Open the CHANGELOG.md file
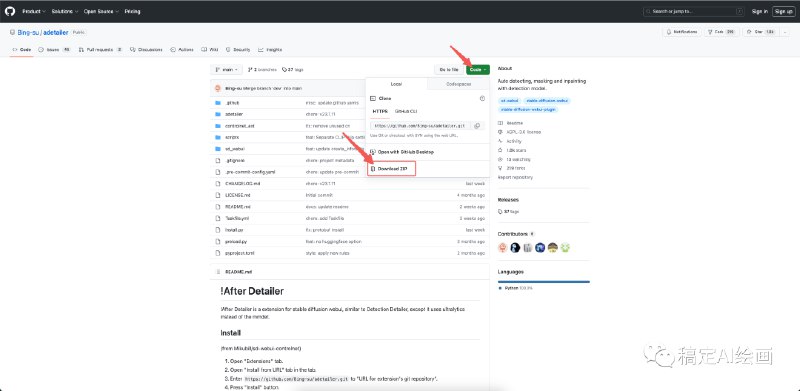800x391 pixels. click(242, 183)
